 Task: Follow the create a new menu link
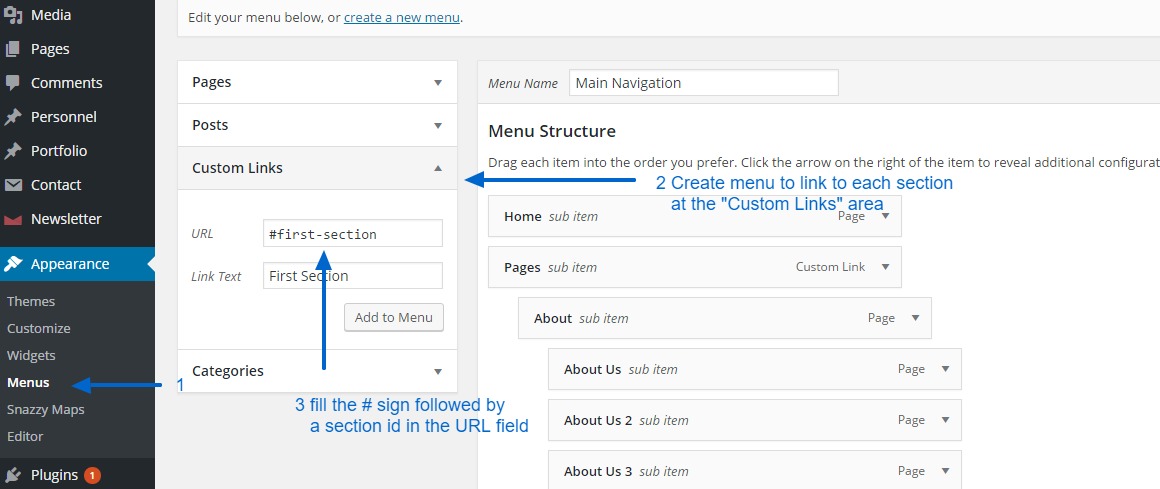pos(402,17)
